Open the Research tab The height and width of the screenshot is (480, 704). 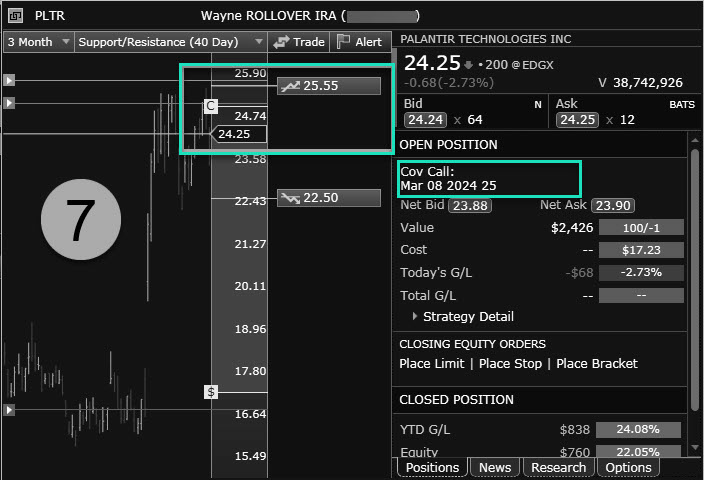point(558,467)
